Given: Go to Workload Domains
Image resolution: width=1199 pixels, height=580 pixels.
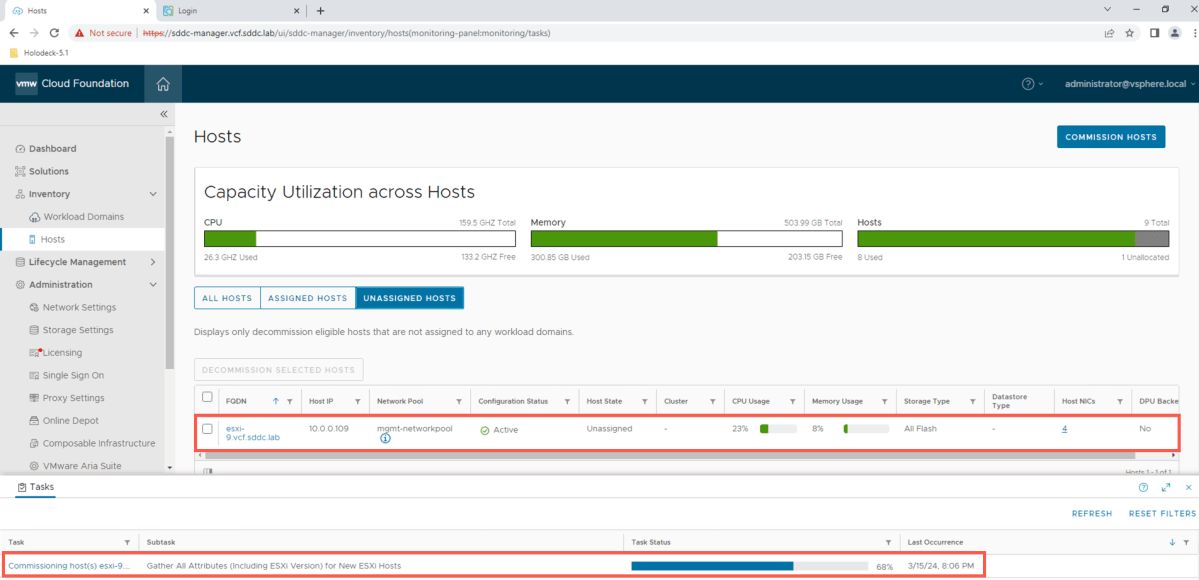Looking at the screenshot, I should [83, 217].
